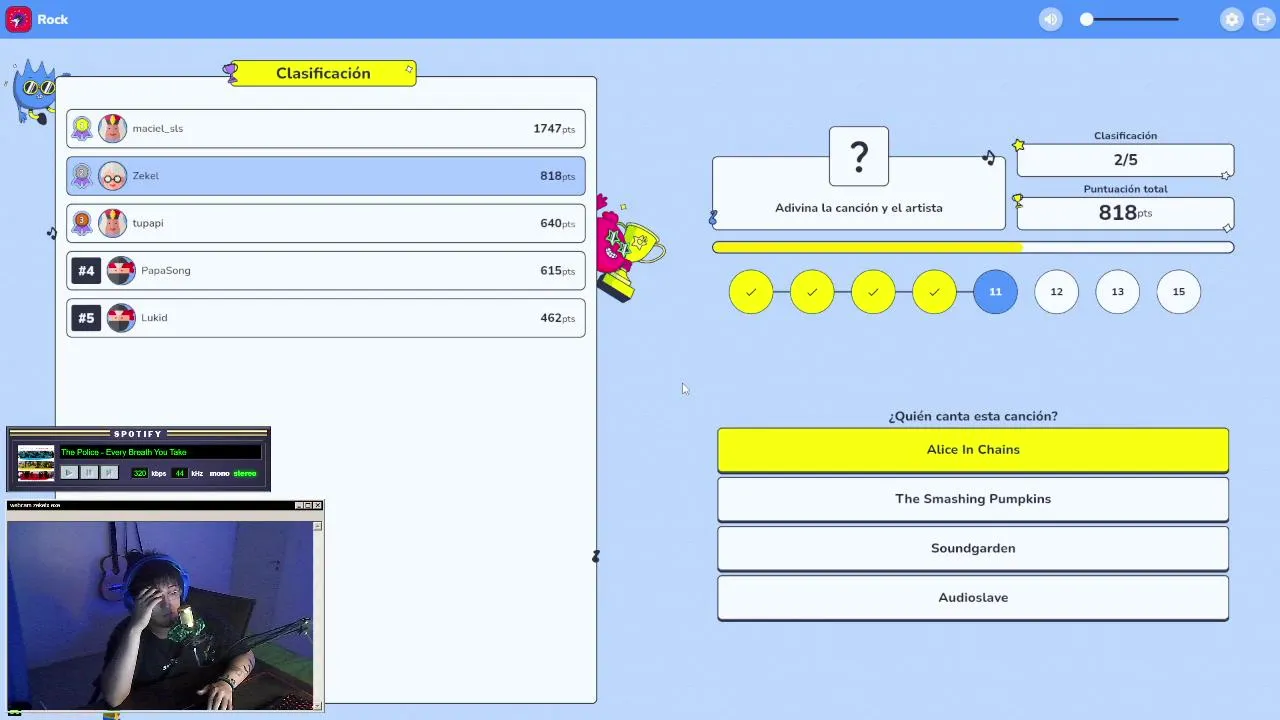Screen dimensions: 1280x720
Task: Click the round 15 circle
Action: click(1178, 292)
